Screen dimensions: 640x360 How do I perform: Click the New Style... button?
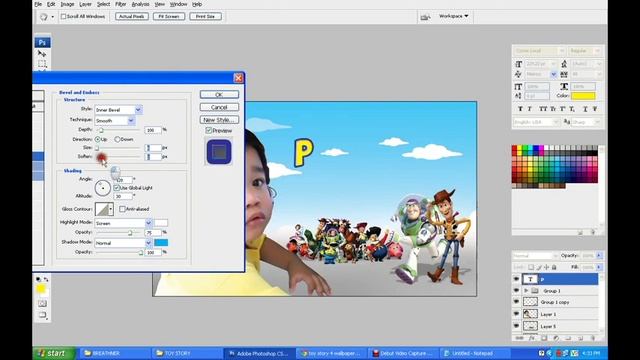pos(219,120)
